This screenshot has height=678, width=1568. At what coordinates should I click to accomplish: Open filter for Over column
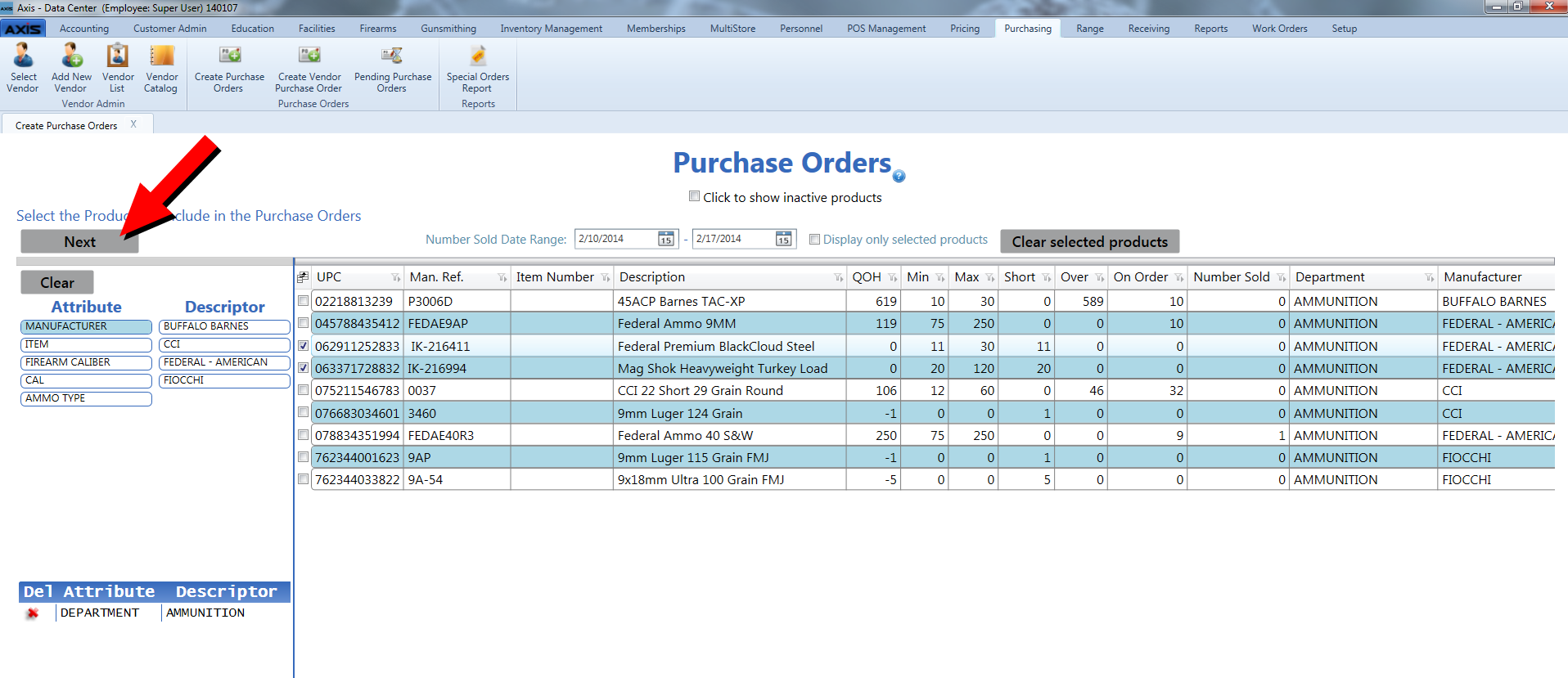pyautogui.click(x=1099, y=278)
